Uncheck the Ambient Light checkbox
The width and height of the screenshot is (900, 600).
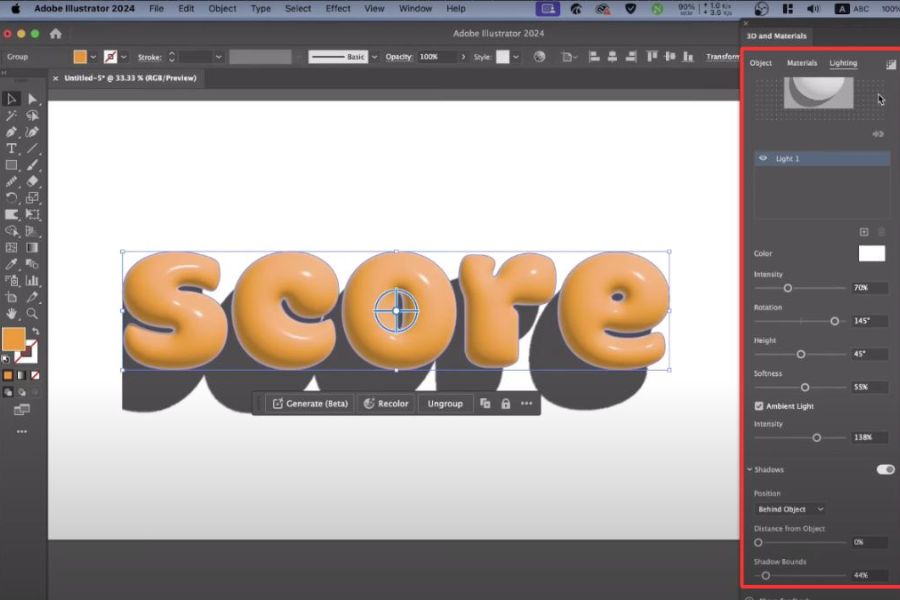(759, 406)
